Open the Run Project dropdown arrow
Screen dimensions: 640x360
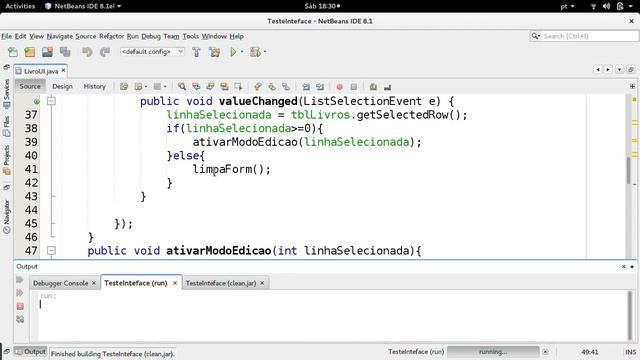pyautogui.click(x=242, y=52)
